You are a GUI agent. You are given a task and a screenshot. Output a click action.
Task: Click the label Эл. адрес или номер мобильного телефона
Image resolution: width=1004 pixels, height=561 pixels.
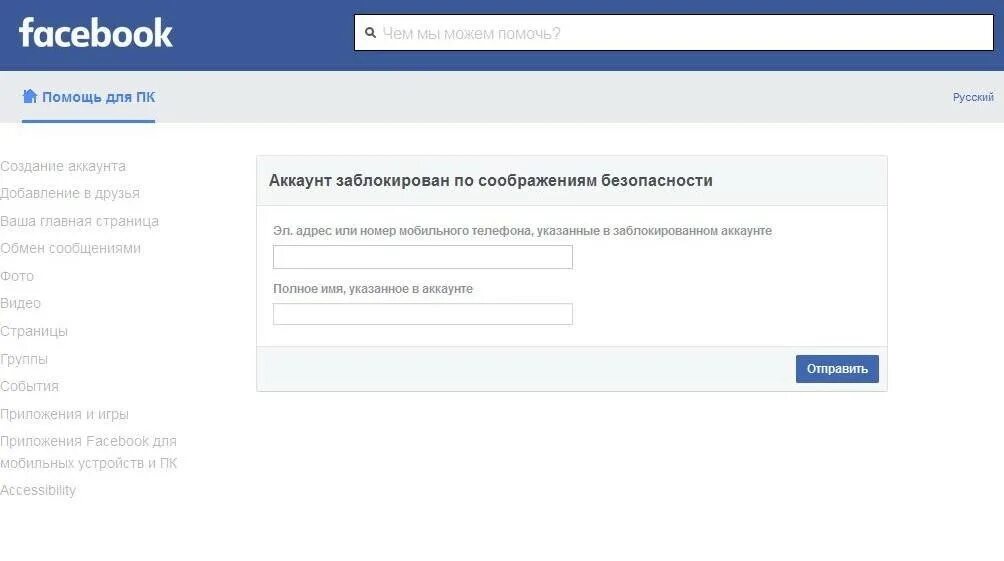tap(522, 231)
